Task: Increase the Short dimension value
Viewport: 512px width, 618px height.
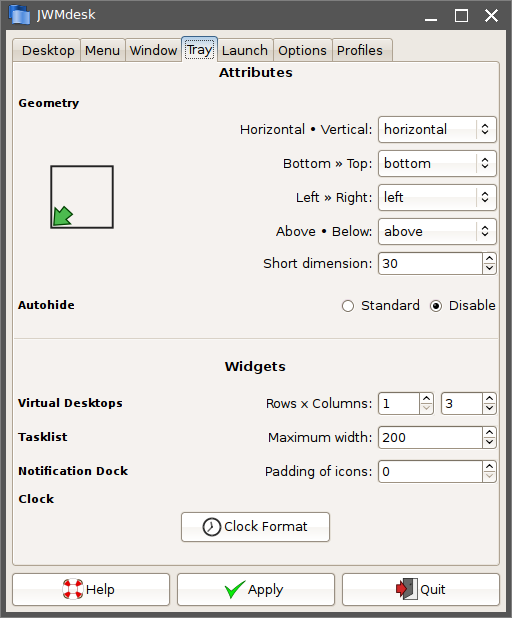Action: tap(489, 258)
